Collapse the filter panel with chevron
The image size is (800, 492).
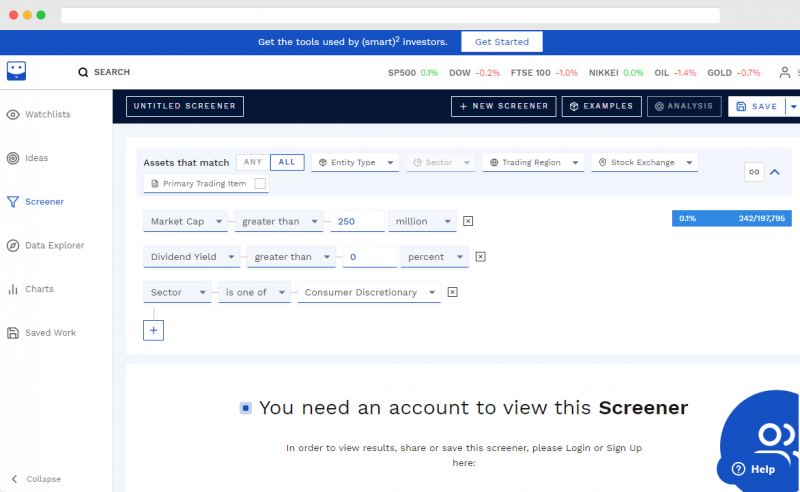[x=774, y=172]
